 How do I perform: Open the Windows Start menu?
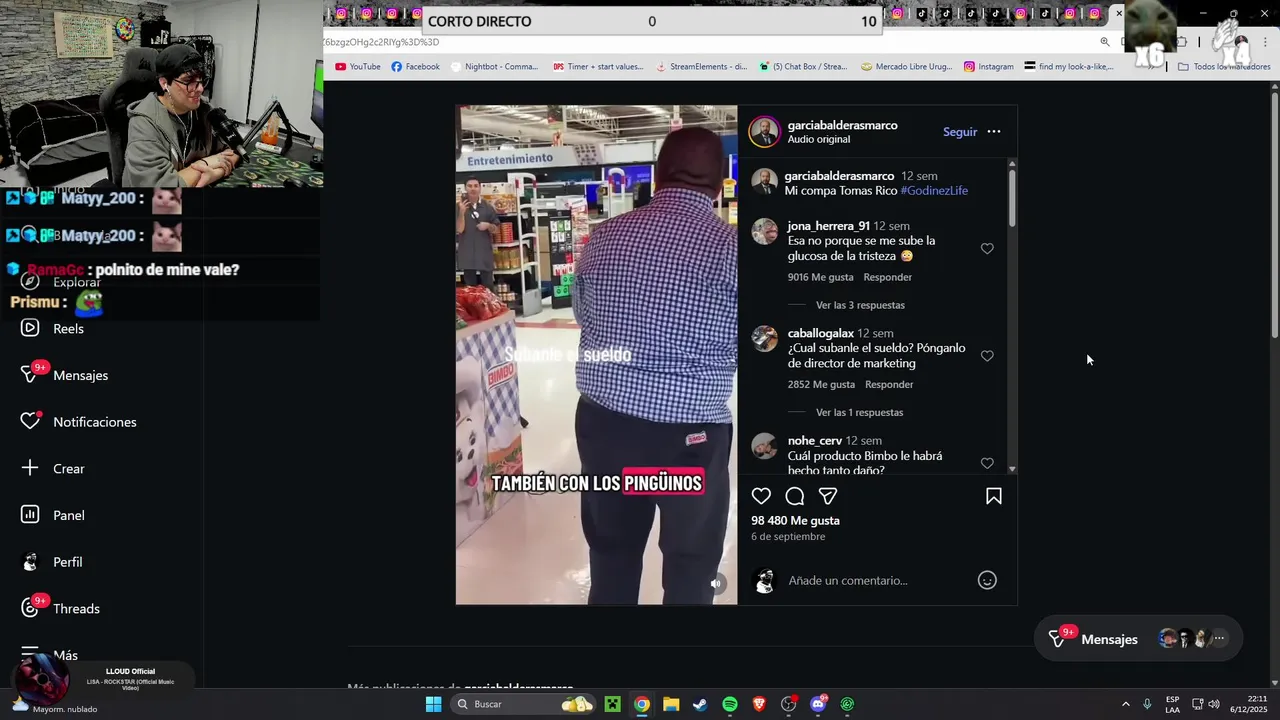[x=433, y=704]
